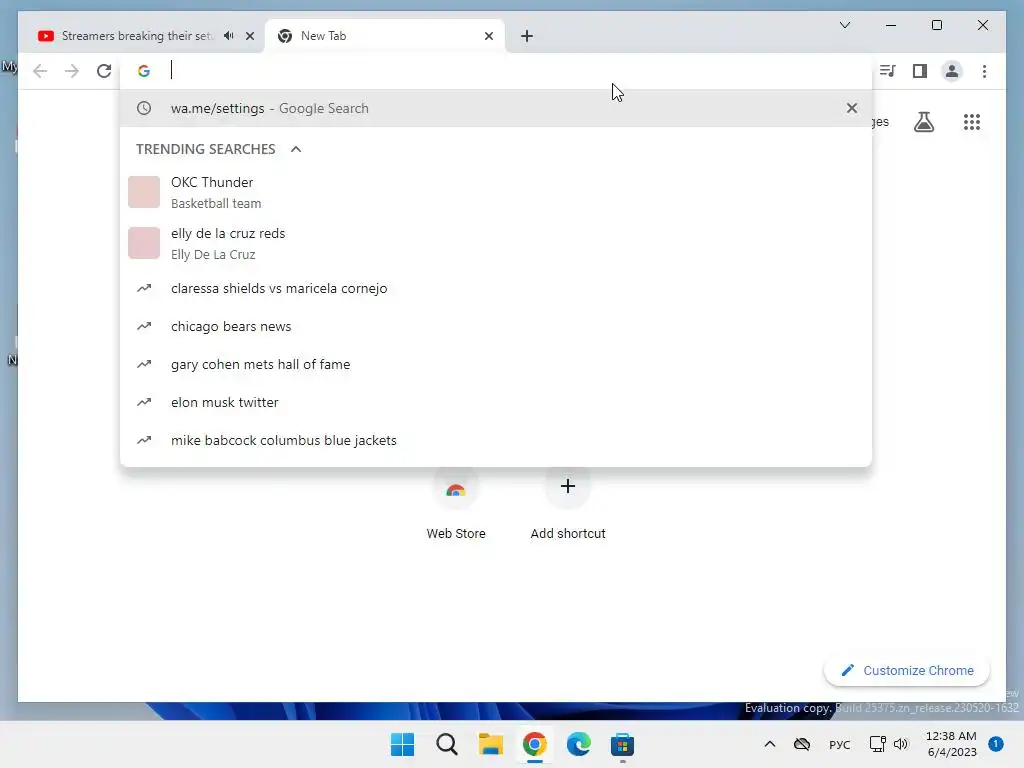Open a new tab with the plus button
The image size is (1024, 768).
tap(527, 36)
